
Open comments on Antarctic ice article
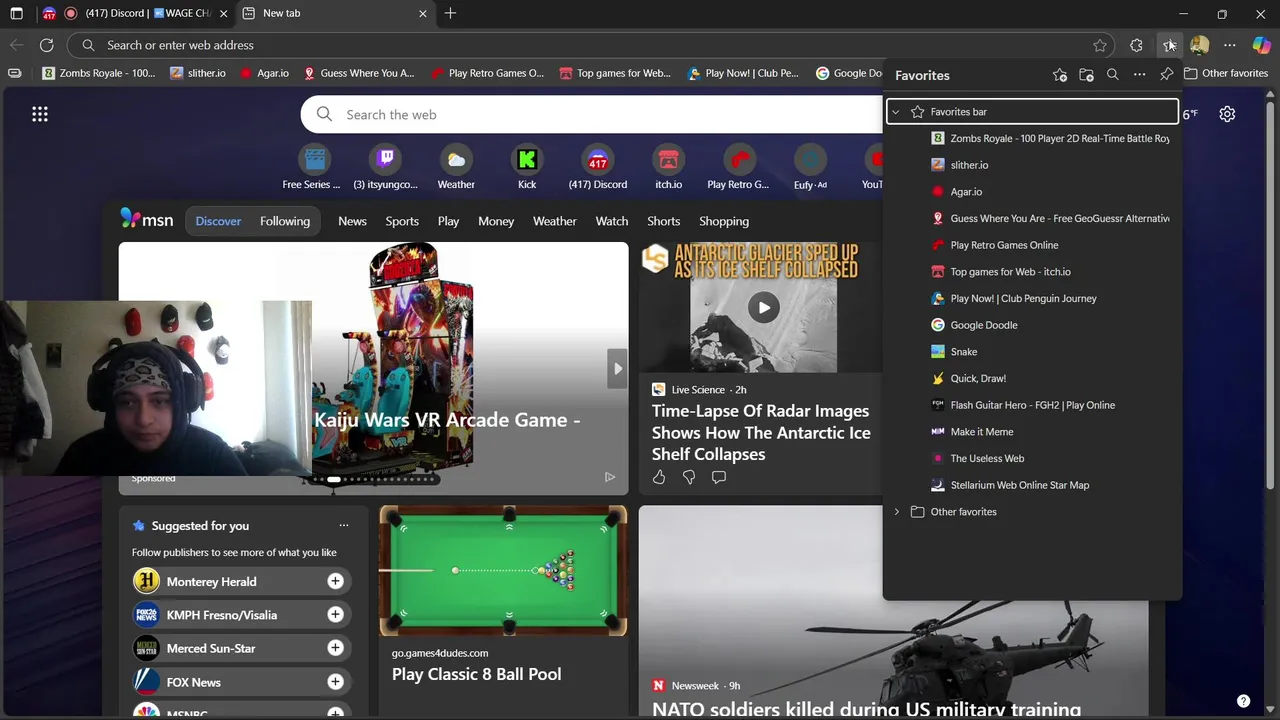[x=719, y=477]
